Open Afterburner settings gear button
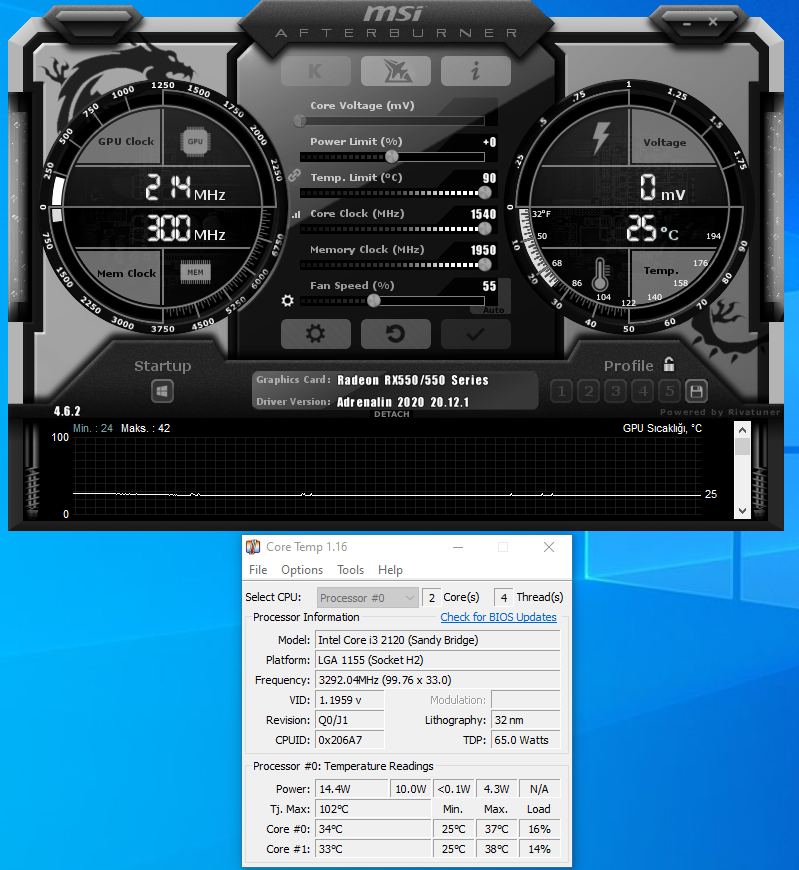 [x=316, y=334]
